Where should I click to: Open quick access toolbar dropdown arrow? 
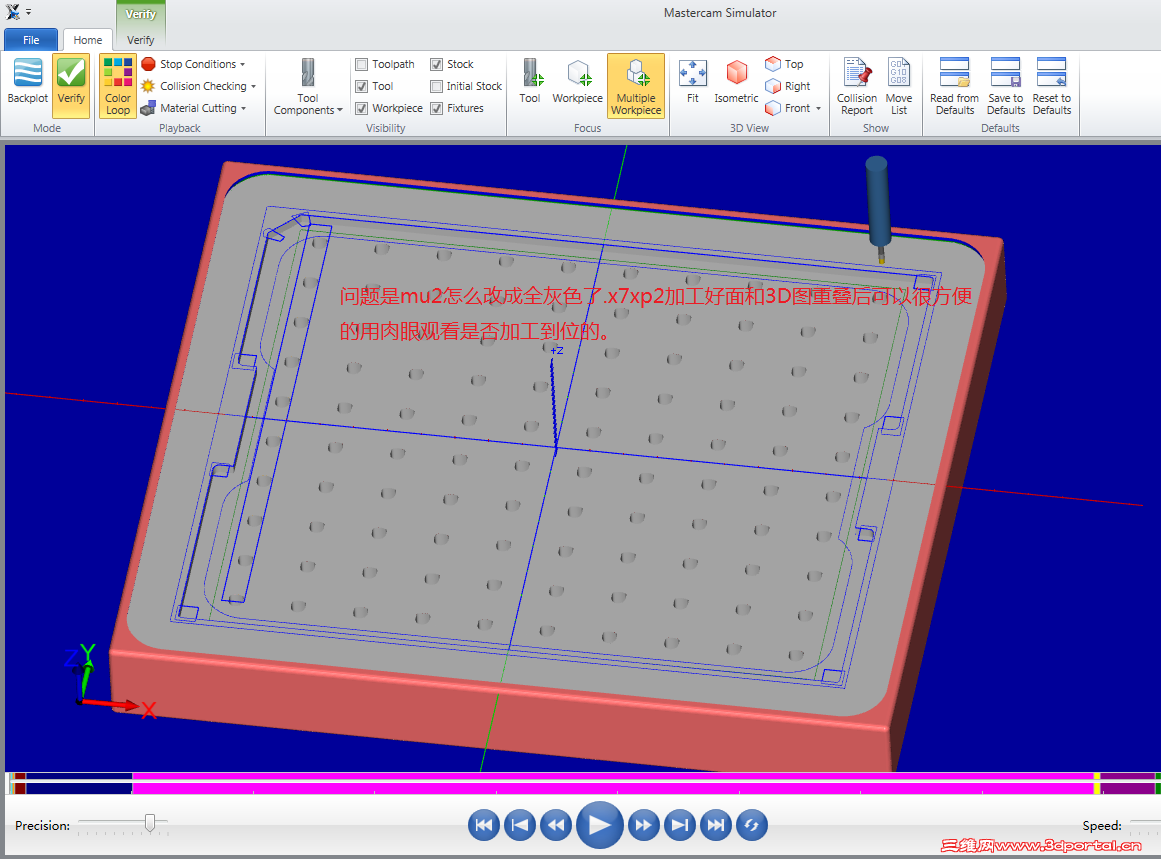(x=29, y=12)
